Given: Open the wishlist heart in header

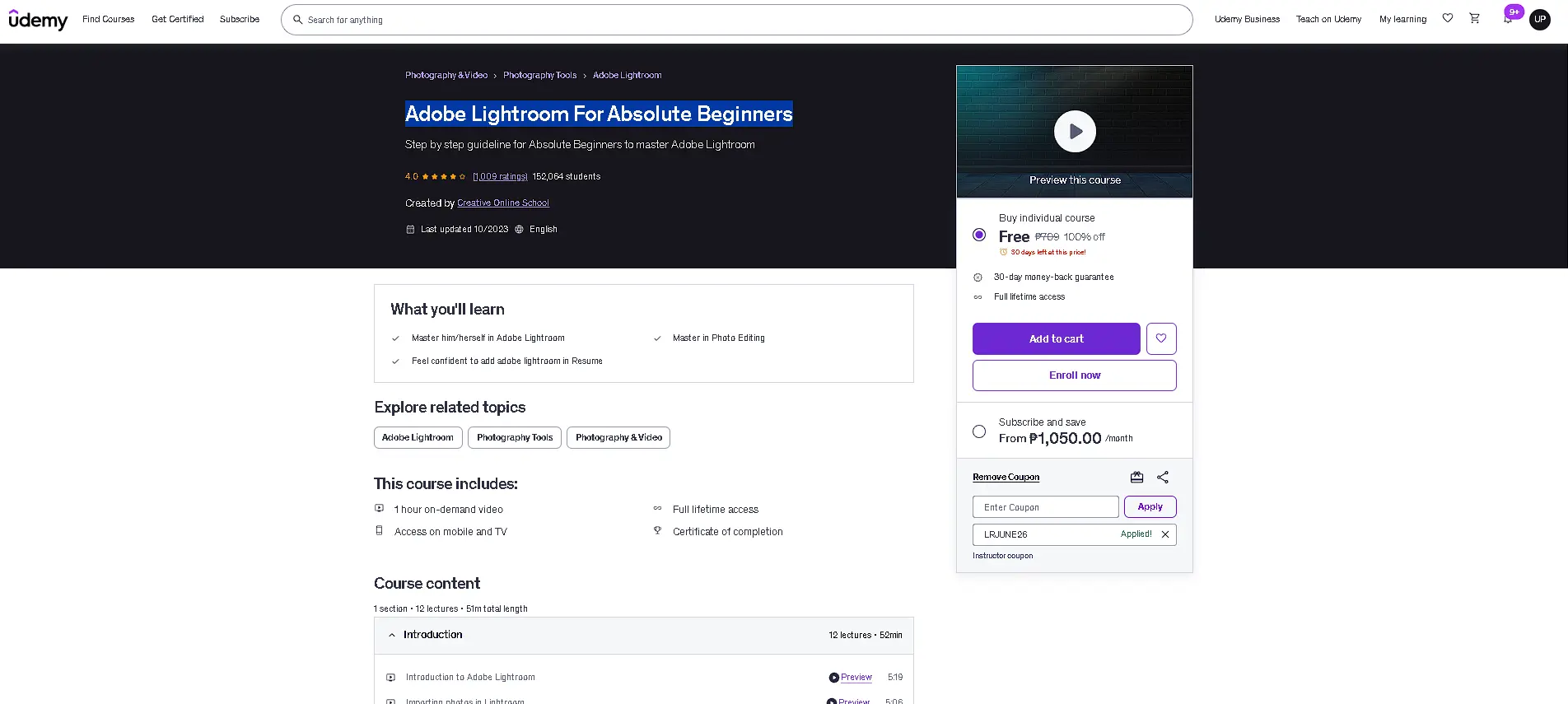Looking at the screenshot, I should [1447, 18].
